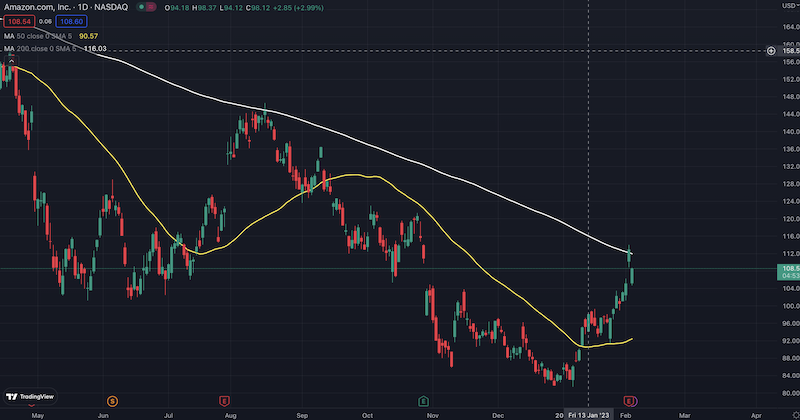Click the green current price label on axis
The height and width of the screenshot is (420, 800).
tap(788, 272)
